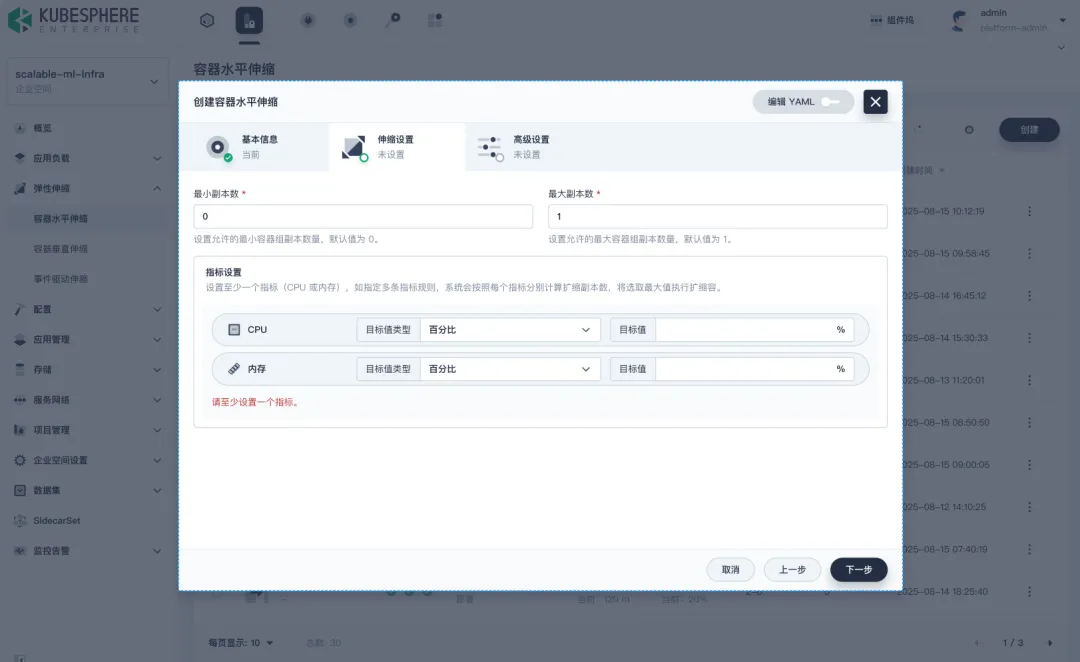Click the 基本信息 step icon
1080x662 pixels.
218,147
